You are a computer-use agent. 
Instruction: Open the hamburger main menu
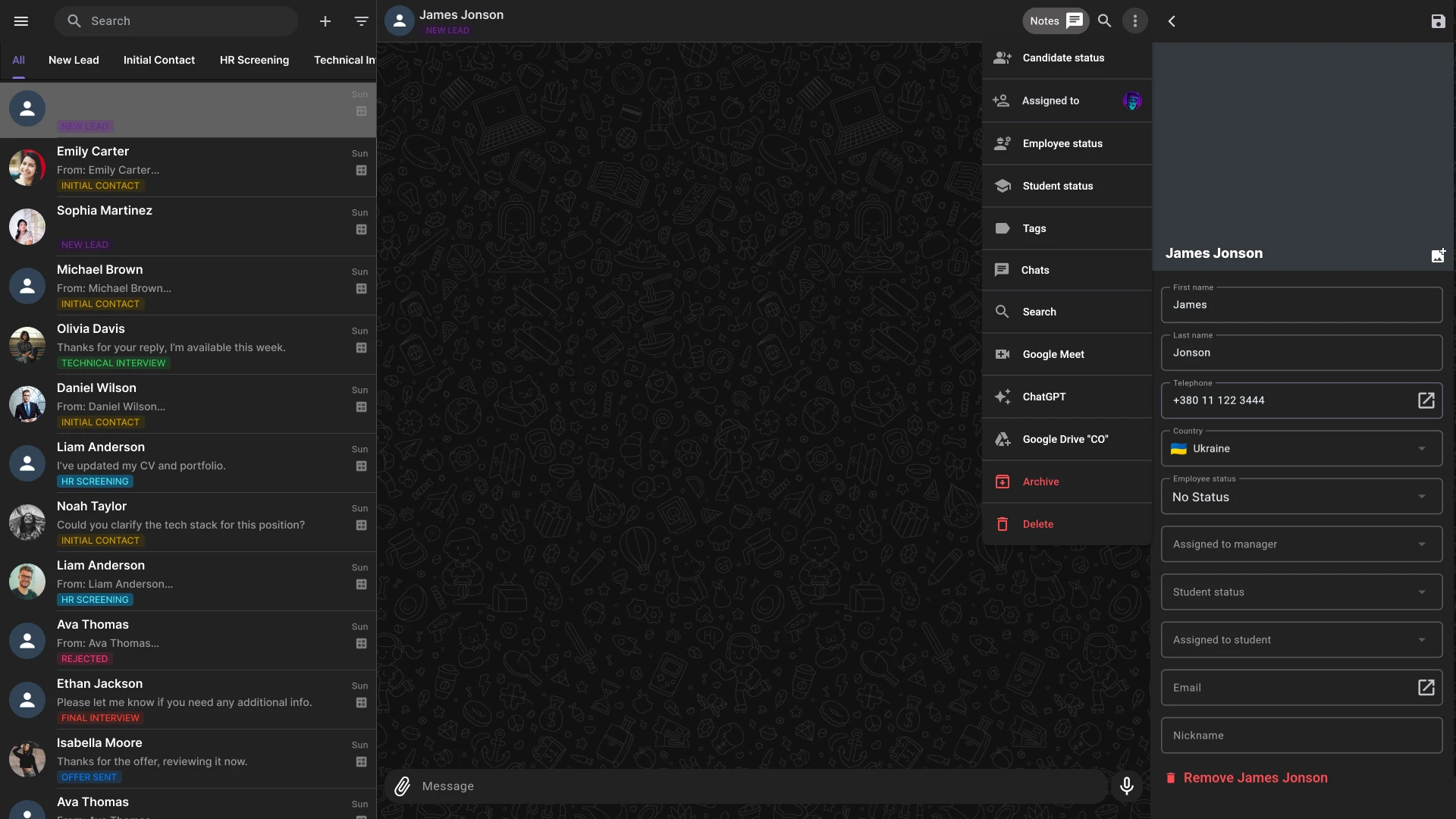tap(21, 21)
